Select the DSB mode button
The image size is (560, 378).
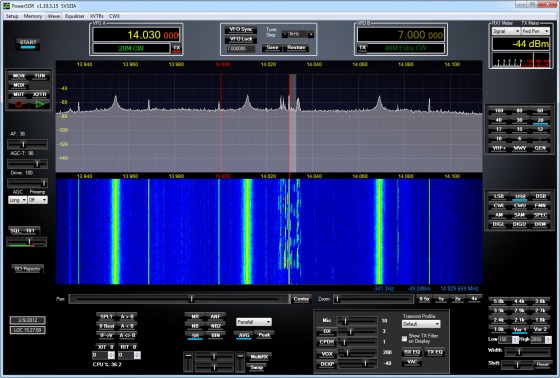pyautogui.click(x=540, y=196)
